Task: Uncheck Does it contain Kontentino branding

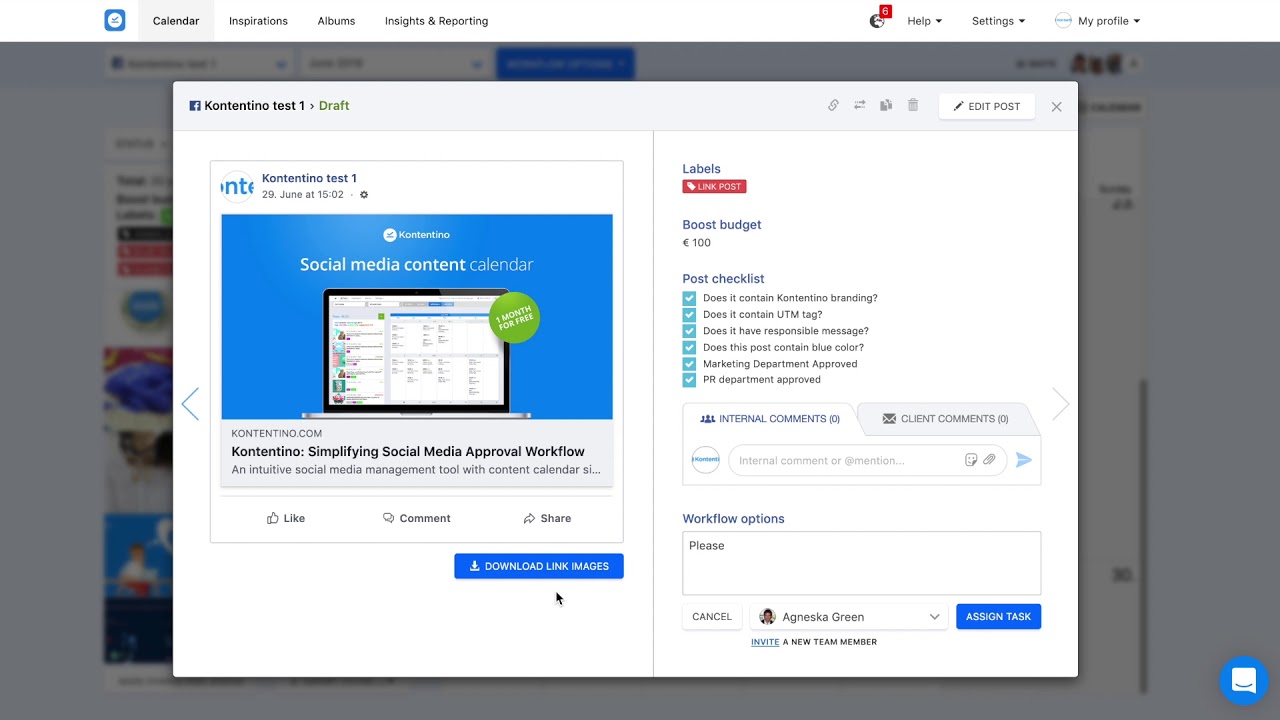Action: pos(689,298)
